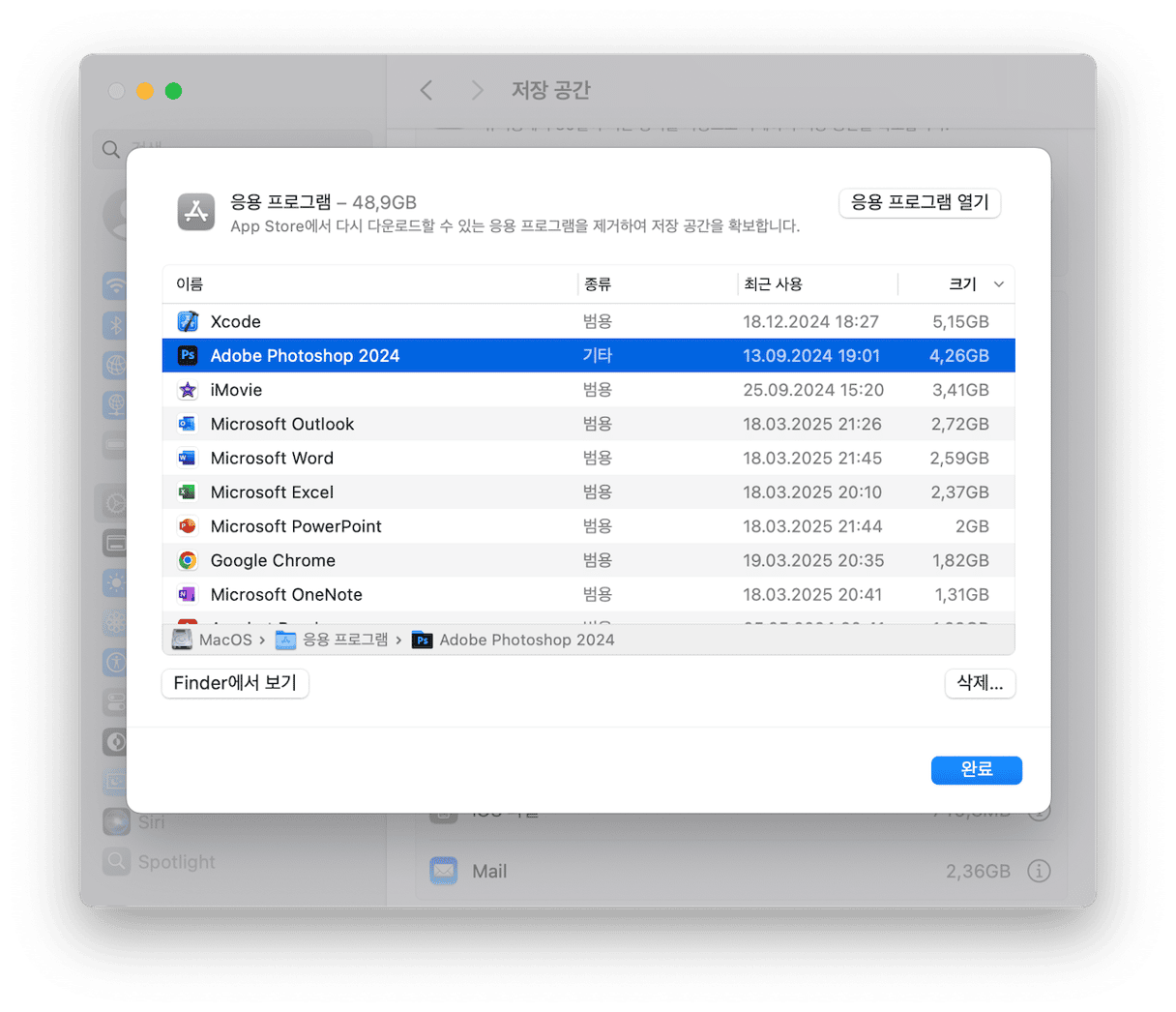The height and width of the screenshot is (1012, 1176).
Task: Click the info icon next to Mail
Action: tap(1039, 871)
